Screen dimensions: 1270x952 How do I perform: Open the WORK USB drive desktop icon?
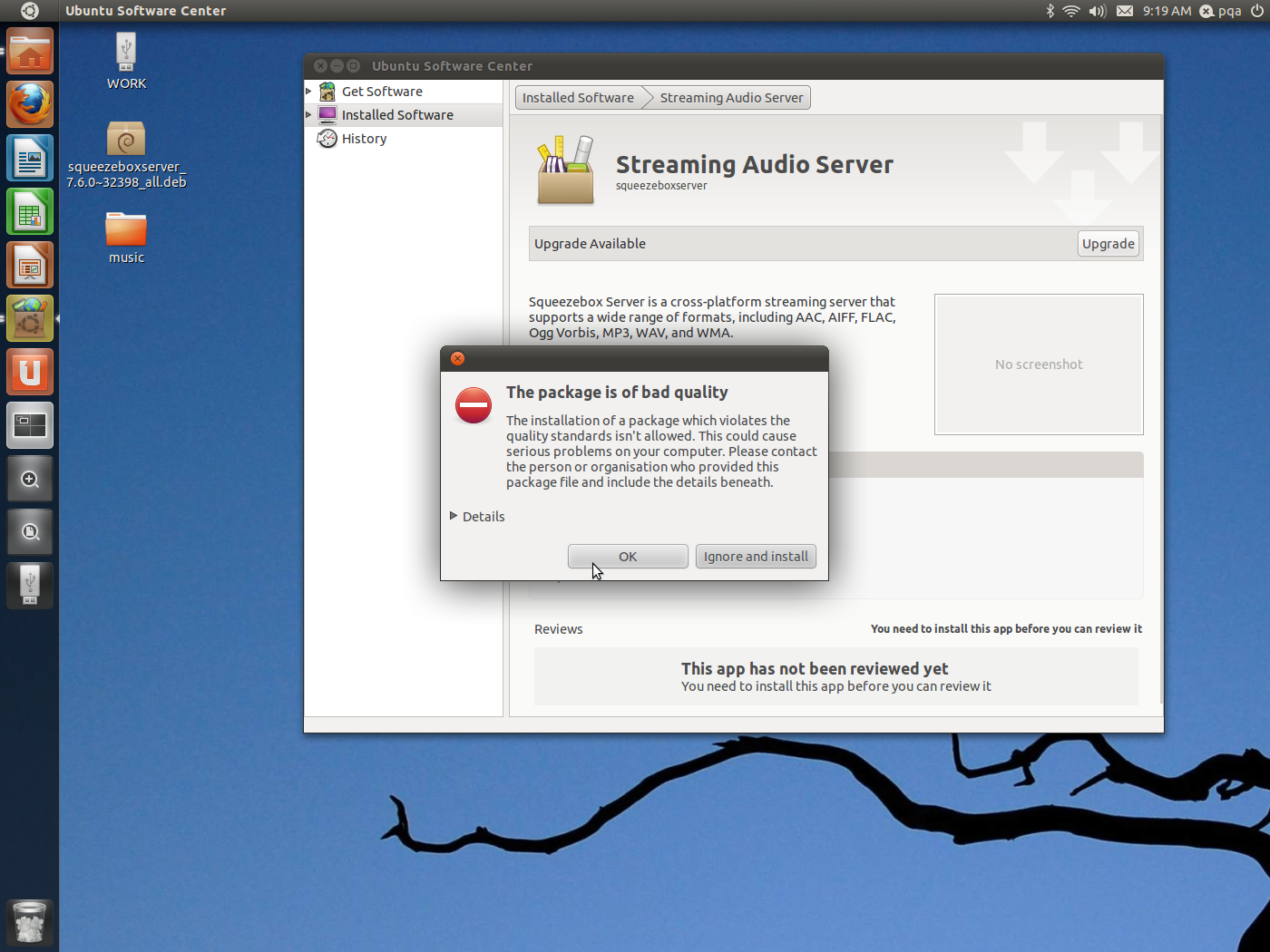point(126,53)
